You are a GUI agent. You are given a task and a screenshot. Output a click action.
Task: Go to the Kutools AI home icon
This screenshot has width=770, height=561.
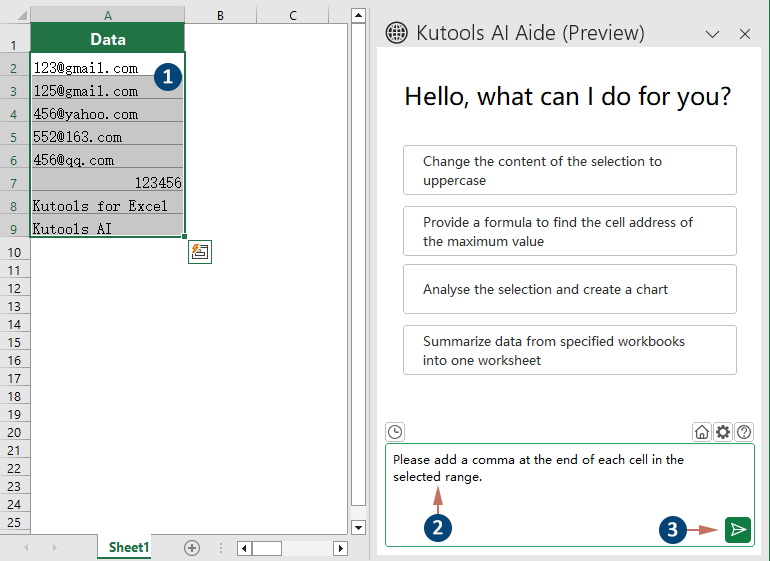702,432
